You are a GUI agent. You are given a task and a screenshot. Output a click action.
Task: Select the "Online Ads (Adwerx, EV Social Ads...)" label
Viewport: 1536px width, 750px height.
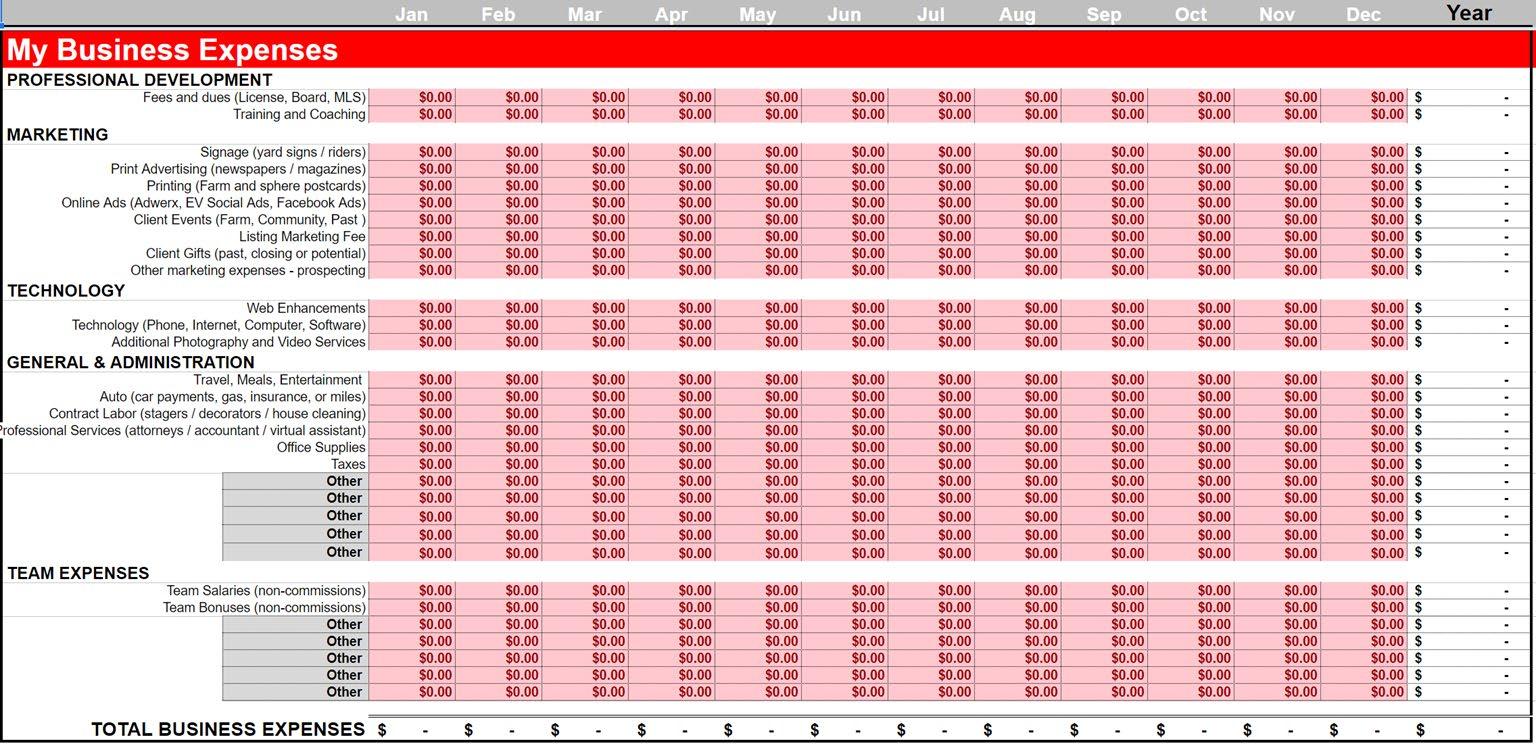(x=214, y=203)
